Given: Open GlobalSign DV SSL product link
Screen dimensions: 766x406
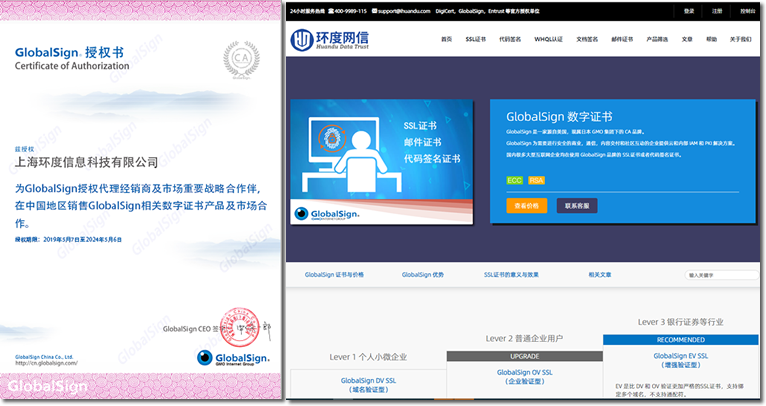Looking at the screenshot, I should pyautogui.click(x=368, y=385).
